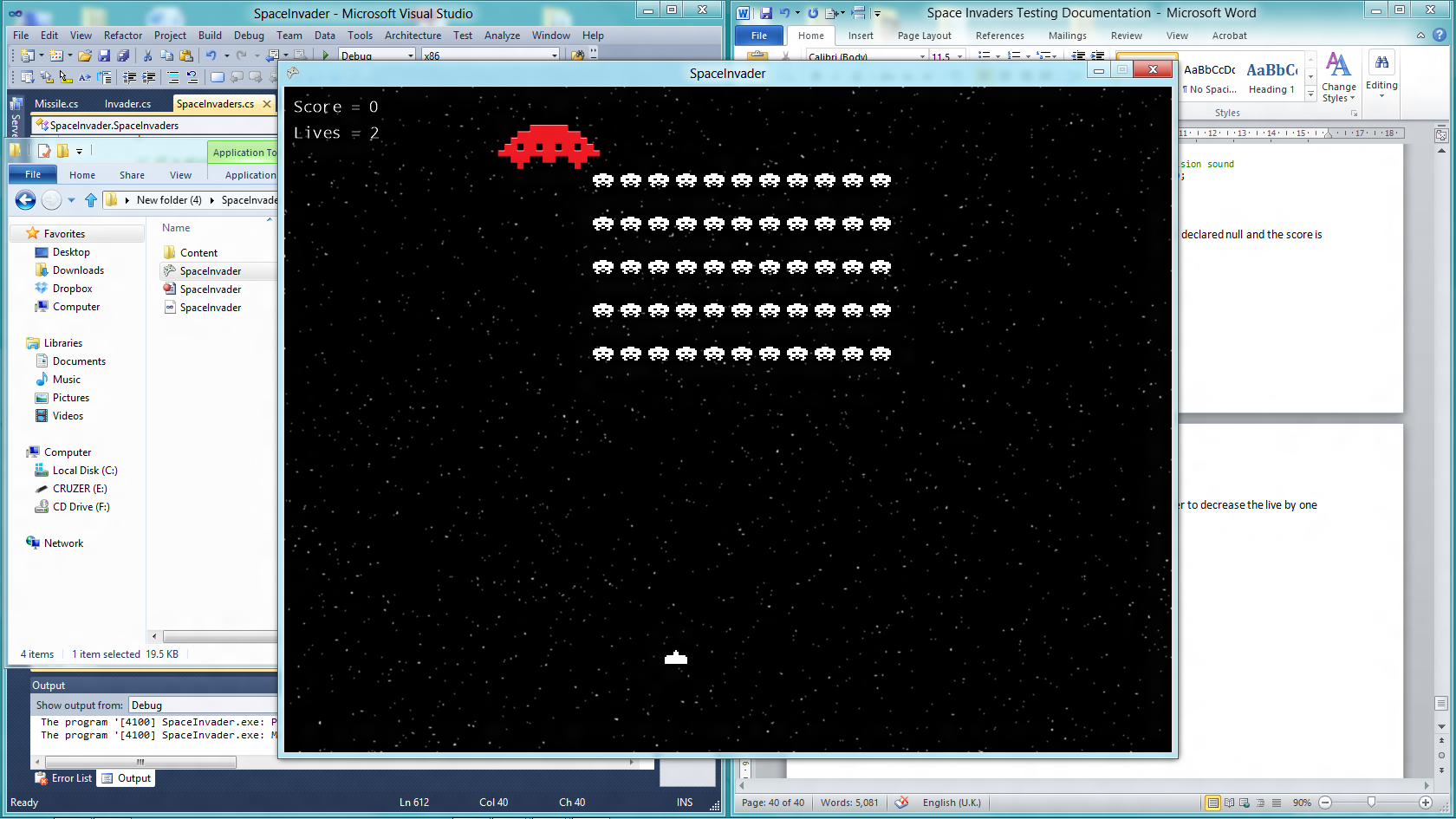Apply No Spacing style in Word
Screen dimensions: 1456x819
1210,77
